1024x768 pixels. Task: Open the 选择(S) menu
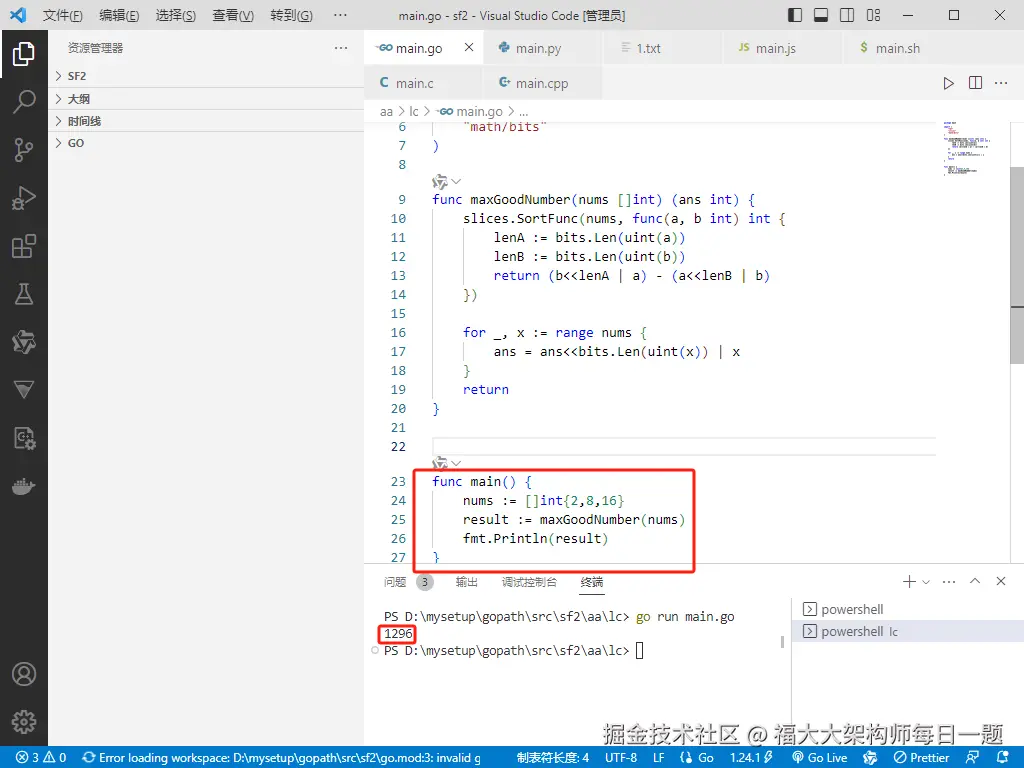click(176, 15)
